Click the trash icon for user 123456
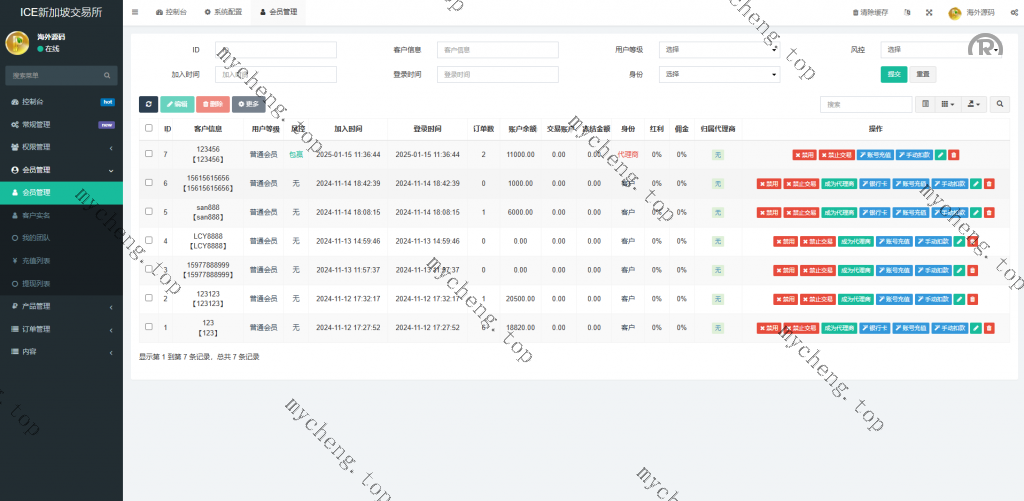 click(x=953, y=155)
